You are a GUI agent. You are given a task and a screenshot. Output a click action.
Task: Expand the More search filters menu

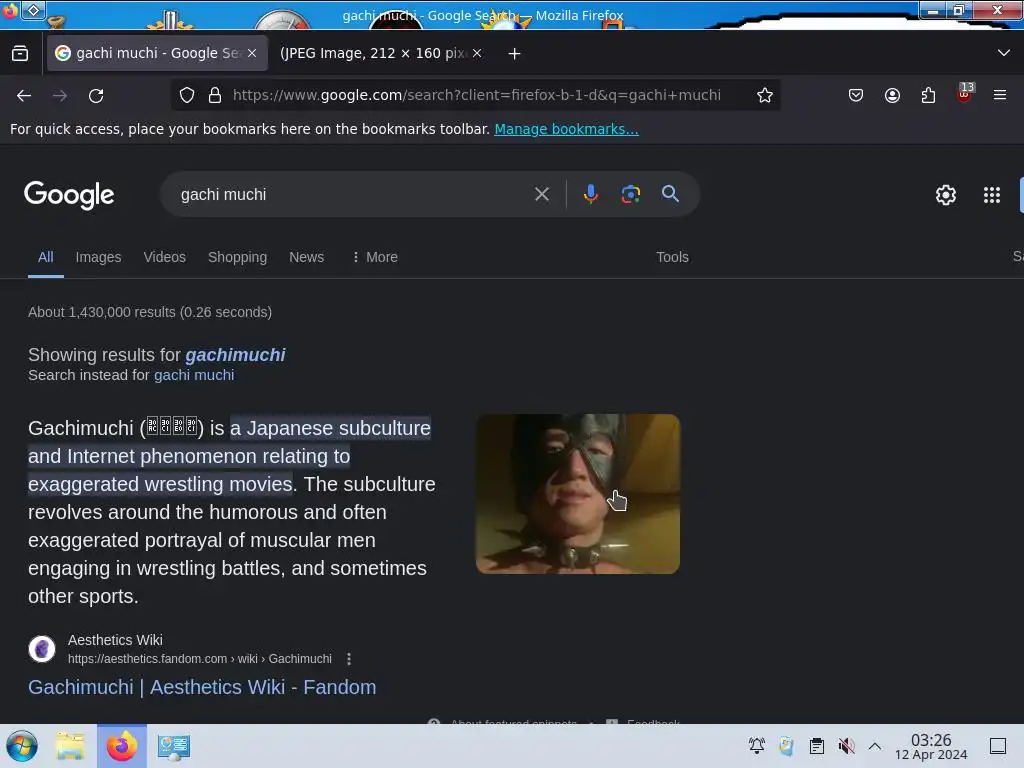[375, 257]
